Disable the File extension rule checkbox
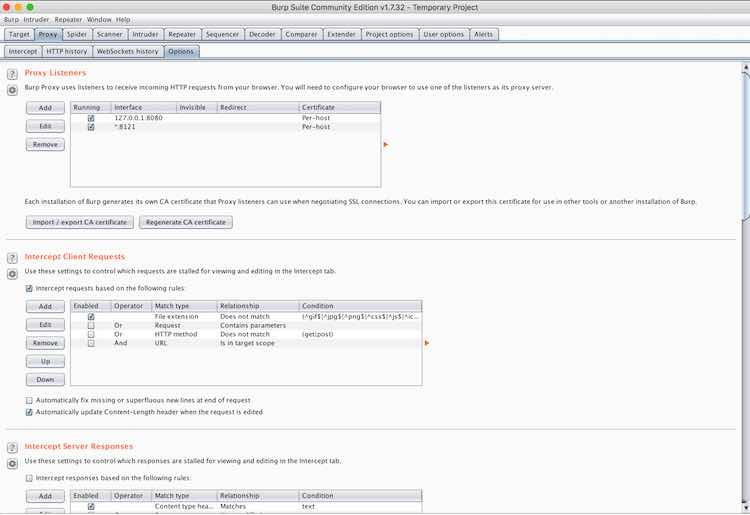Image resolution: width=750 pixels, height=515 pixels. tap(91, 317)
